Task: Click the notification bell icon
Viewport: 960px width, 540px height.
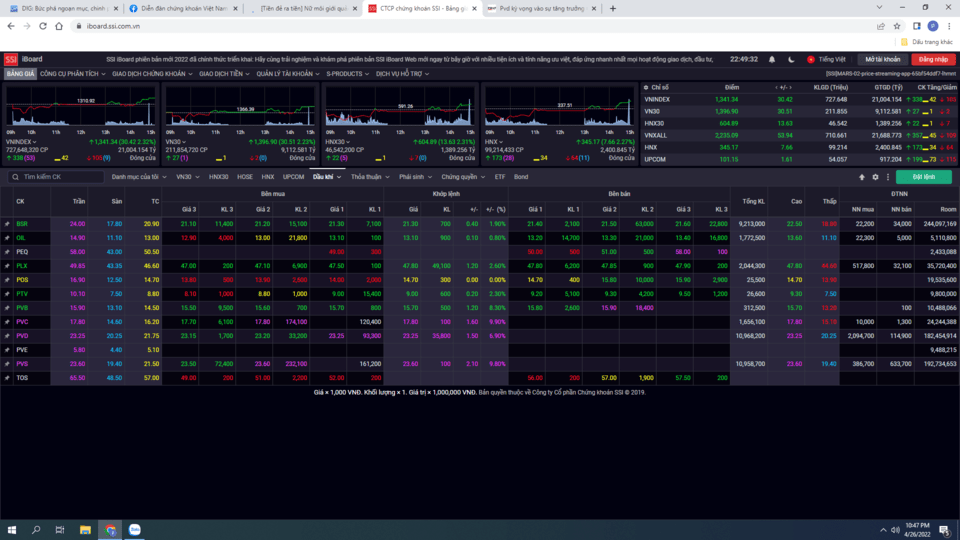Action: tap(771, 59)
